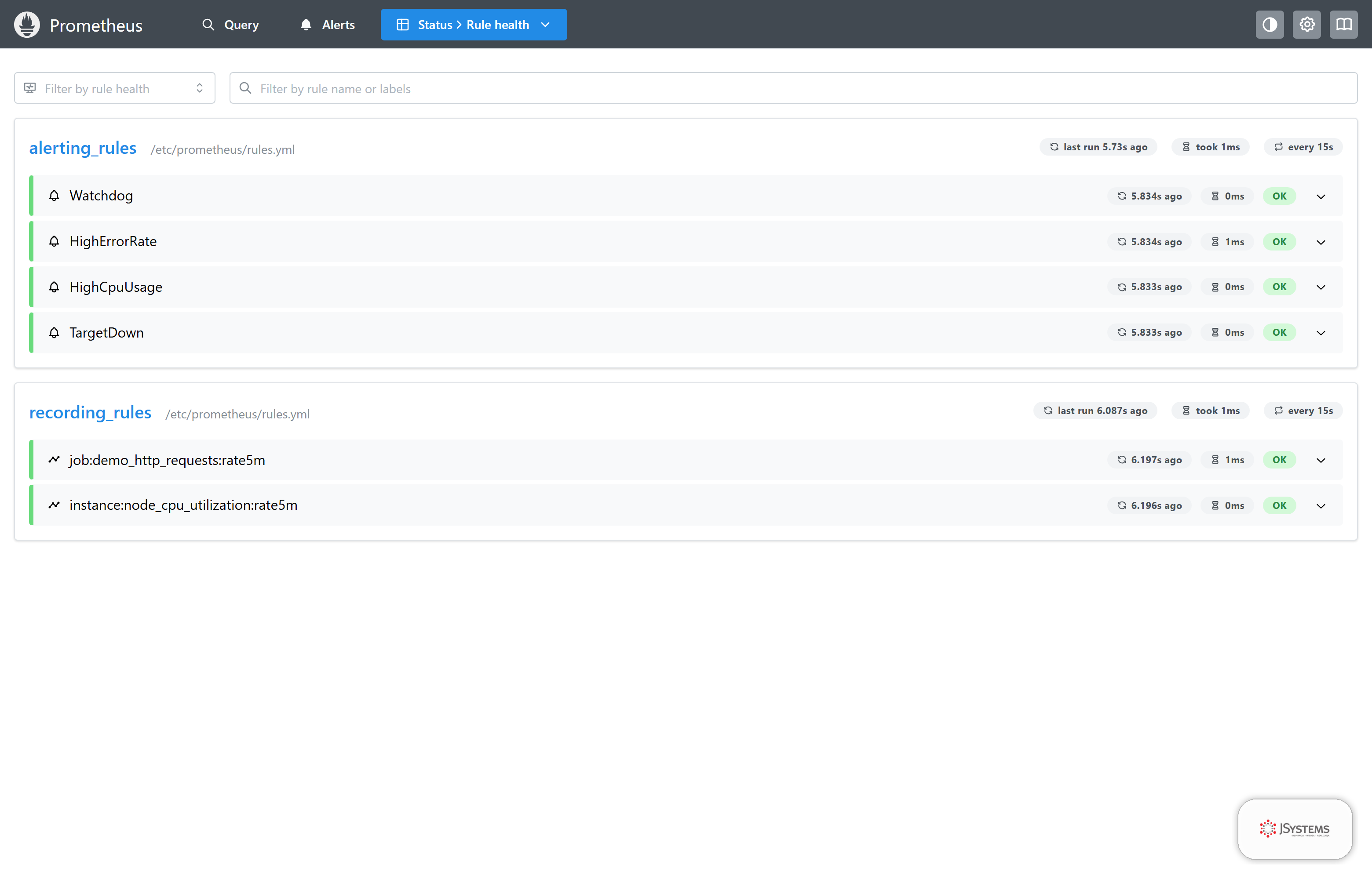The height and width of the screenshot is (879, 1372).
Task: Click the "last run 5.73s ago" badge
Action: click(1098, 147)
